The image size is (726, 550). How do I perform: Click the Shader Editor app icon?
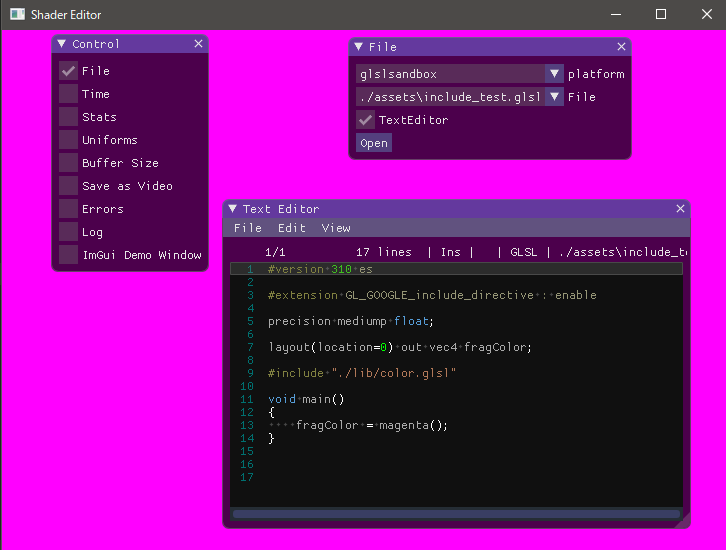coord(17,14)
